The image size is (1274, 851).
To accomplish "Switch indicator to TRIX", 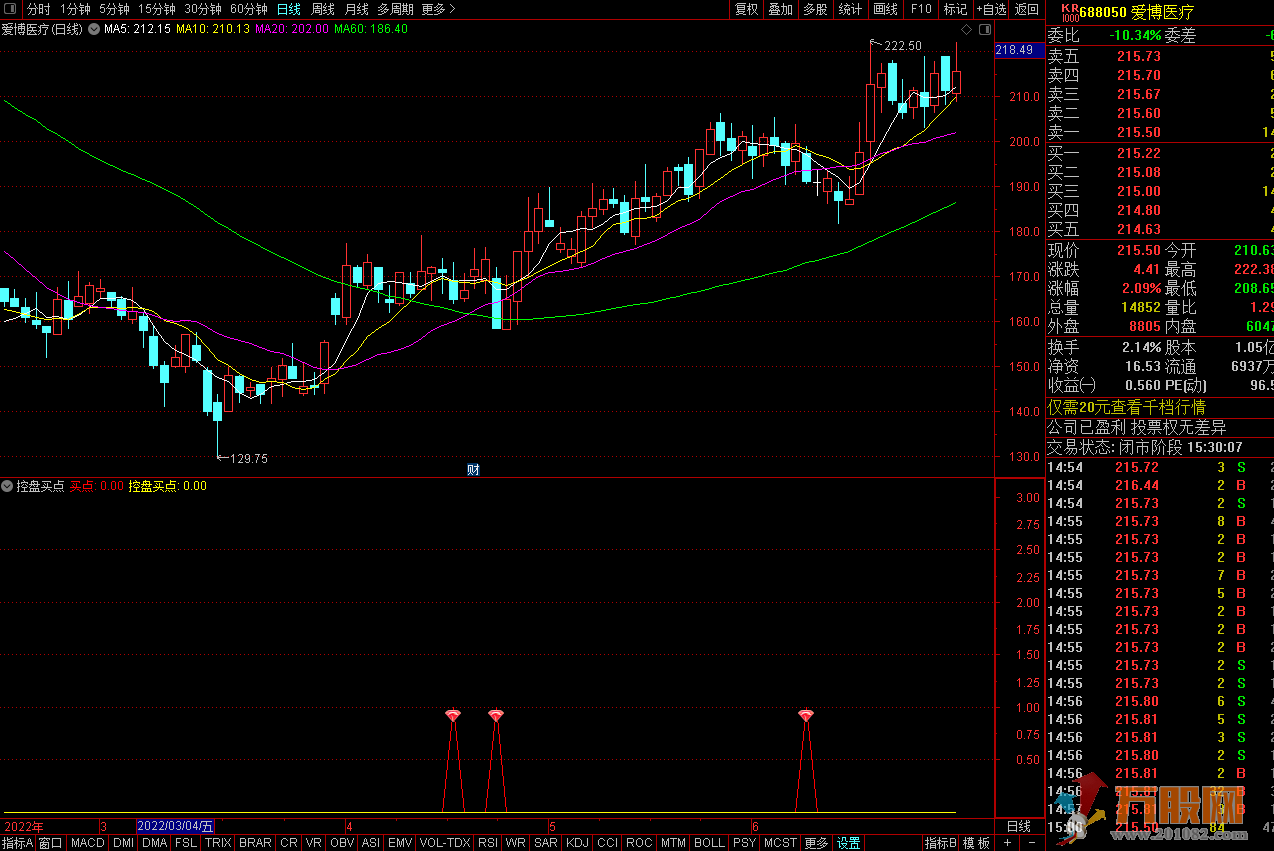I will [218, 843].
